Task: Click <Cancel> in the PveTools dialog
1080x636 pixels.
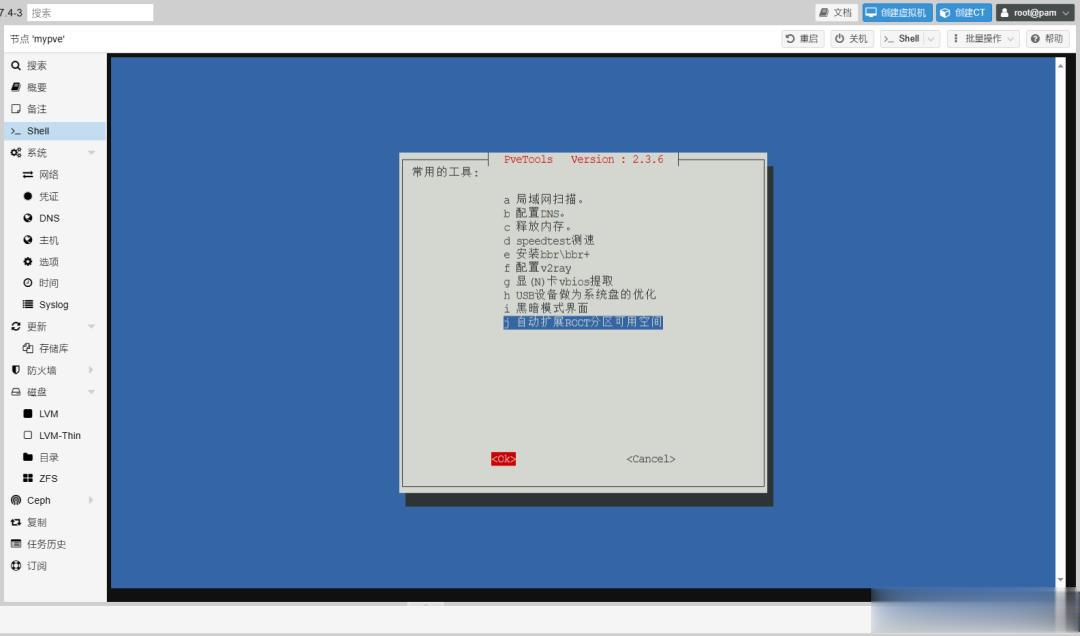Action: (x=651, y=459)
